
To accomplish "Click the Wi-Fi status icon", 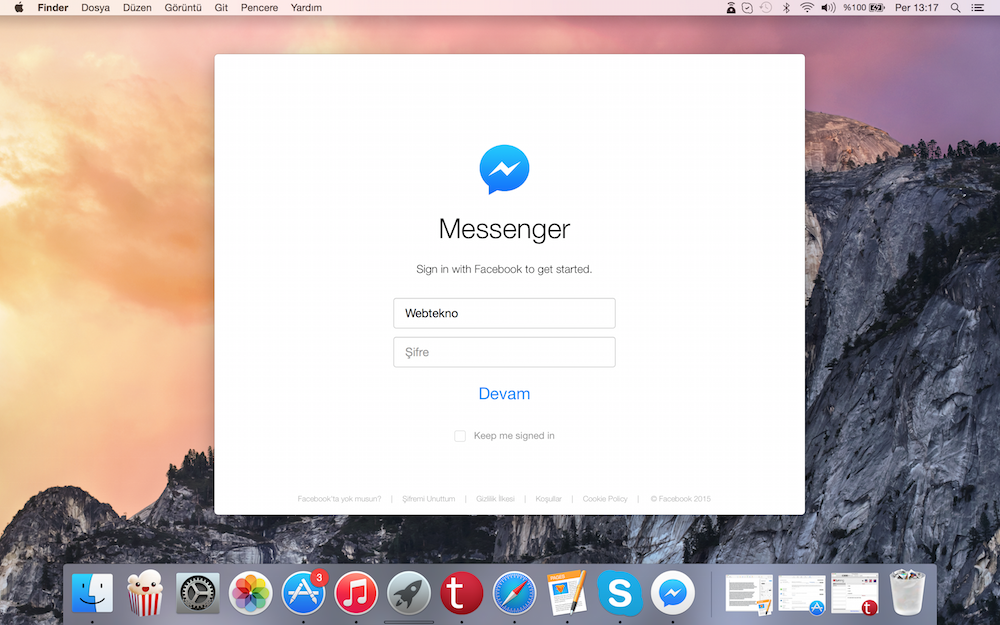I will [x=807, y=8].
